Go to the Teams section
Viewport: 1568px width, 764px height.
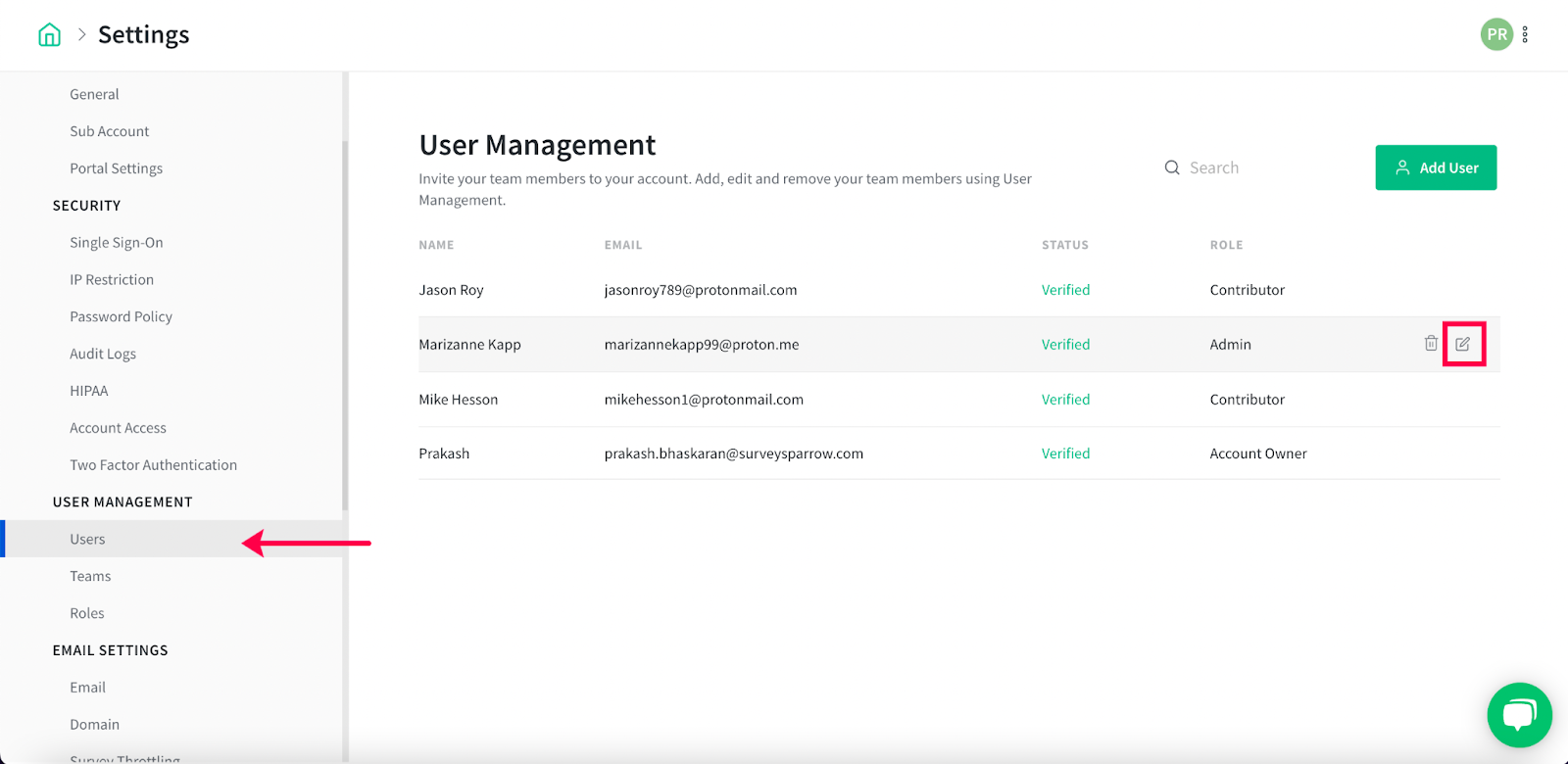point(90,576)
